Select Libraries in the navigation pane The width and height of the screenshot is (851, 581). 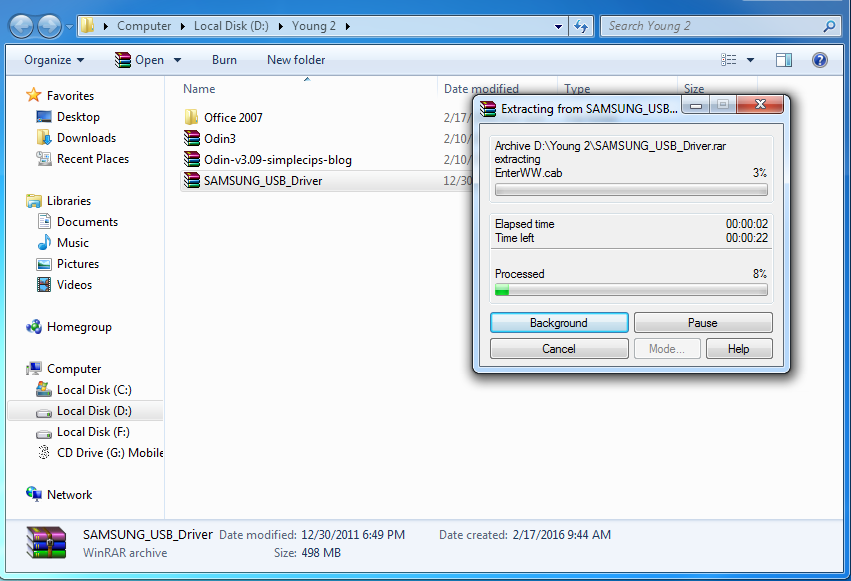pyautogui.click(x=69, y=201)
